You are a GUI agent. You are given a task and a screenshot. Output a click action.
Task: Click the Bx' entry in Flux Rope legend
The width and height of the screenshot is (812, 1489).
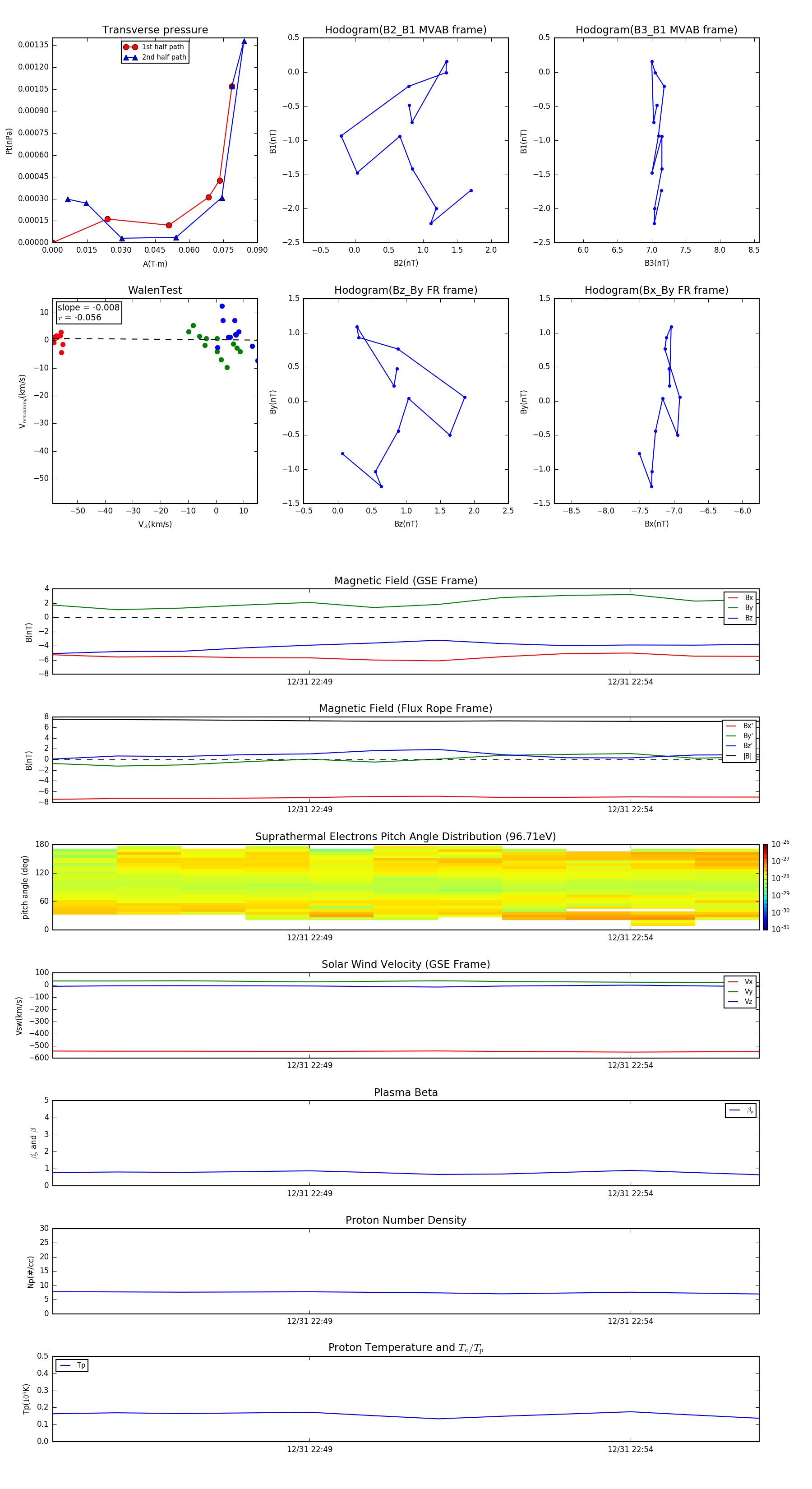(x=739, y=726)
